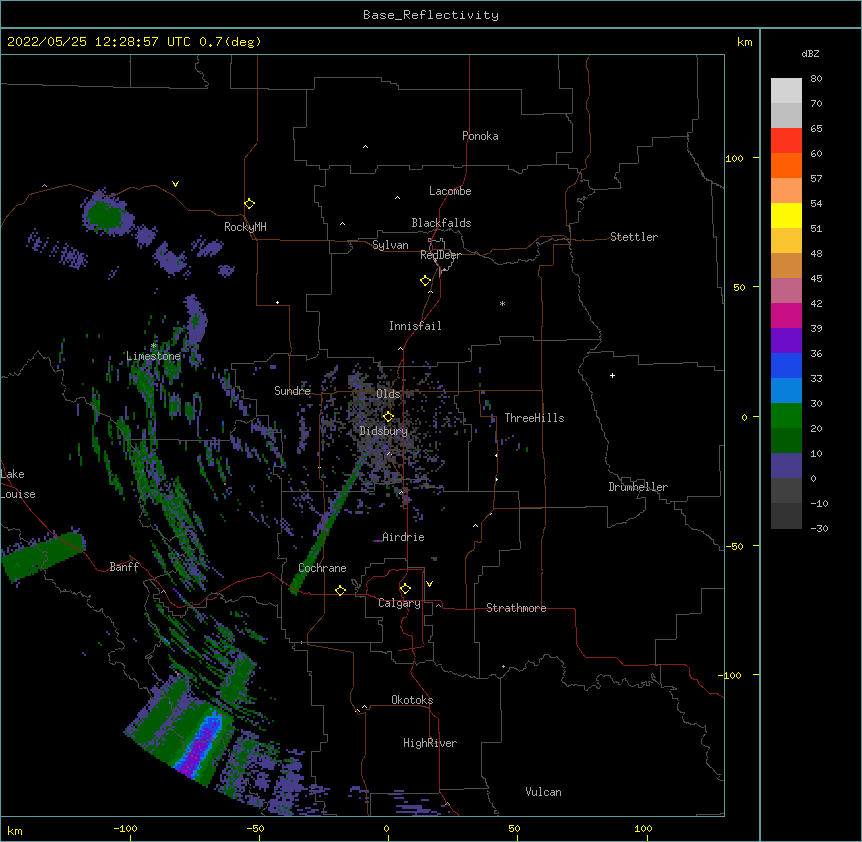The image size is (862, 842).
Task: Select the yellow diamond marker at Olds
Action: click(x=388, y=416)
